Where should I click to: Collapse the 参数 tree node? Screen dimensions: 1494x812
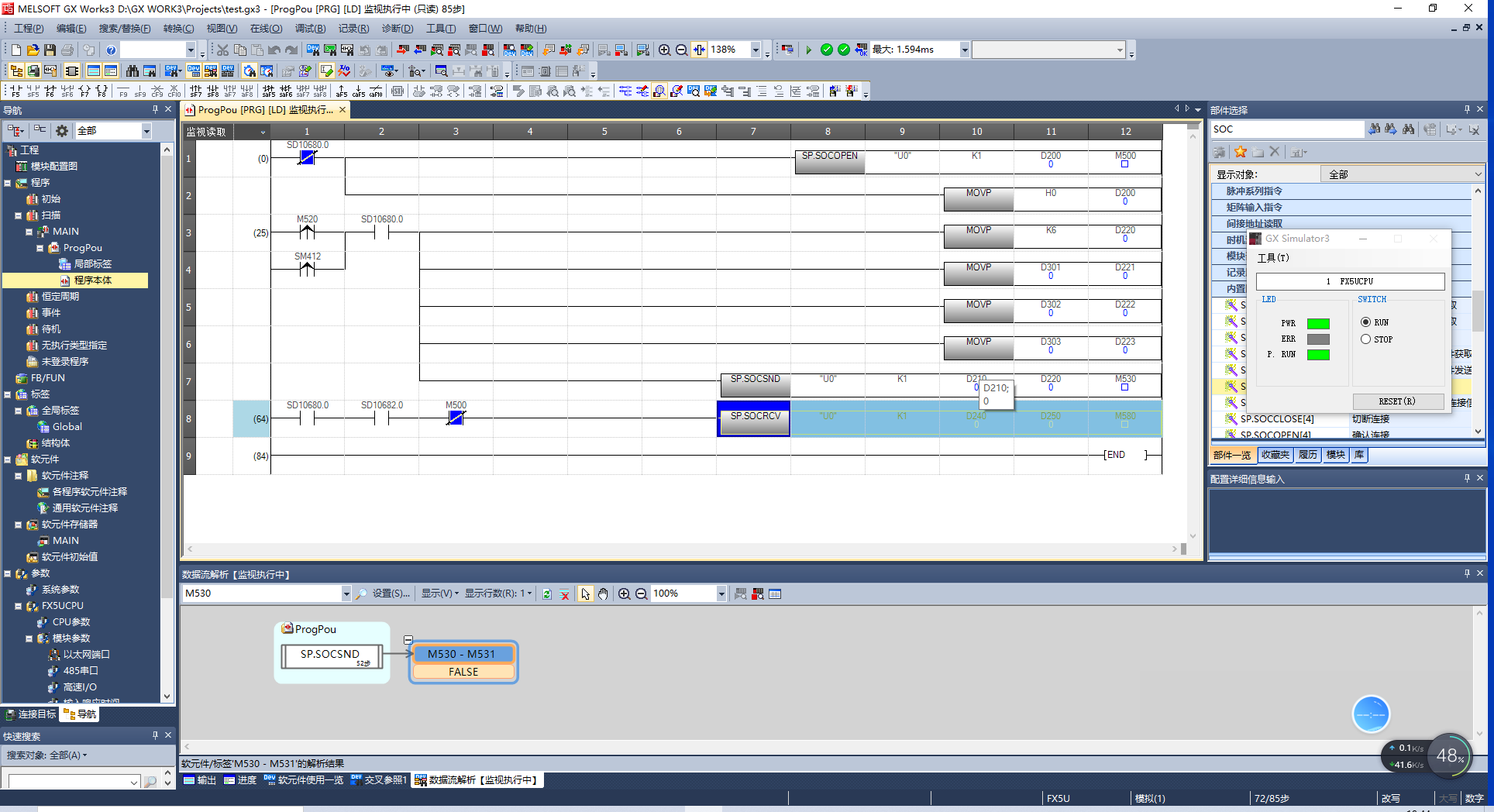point(8,573)
